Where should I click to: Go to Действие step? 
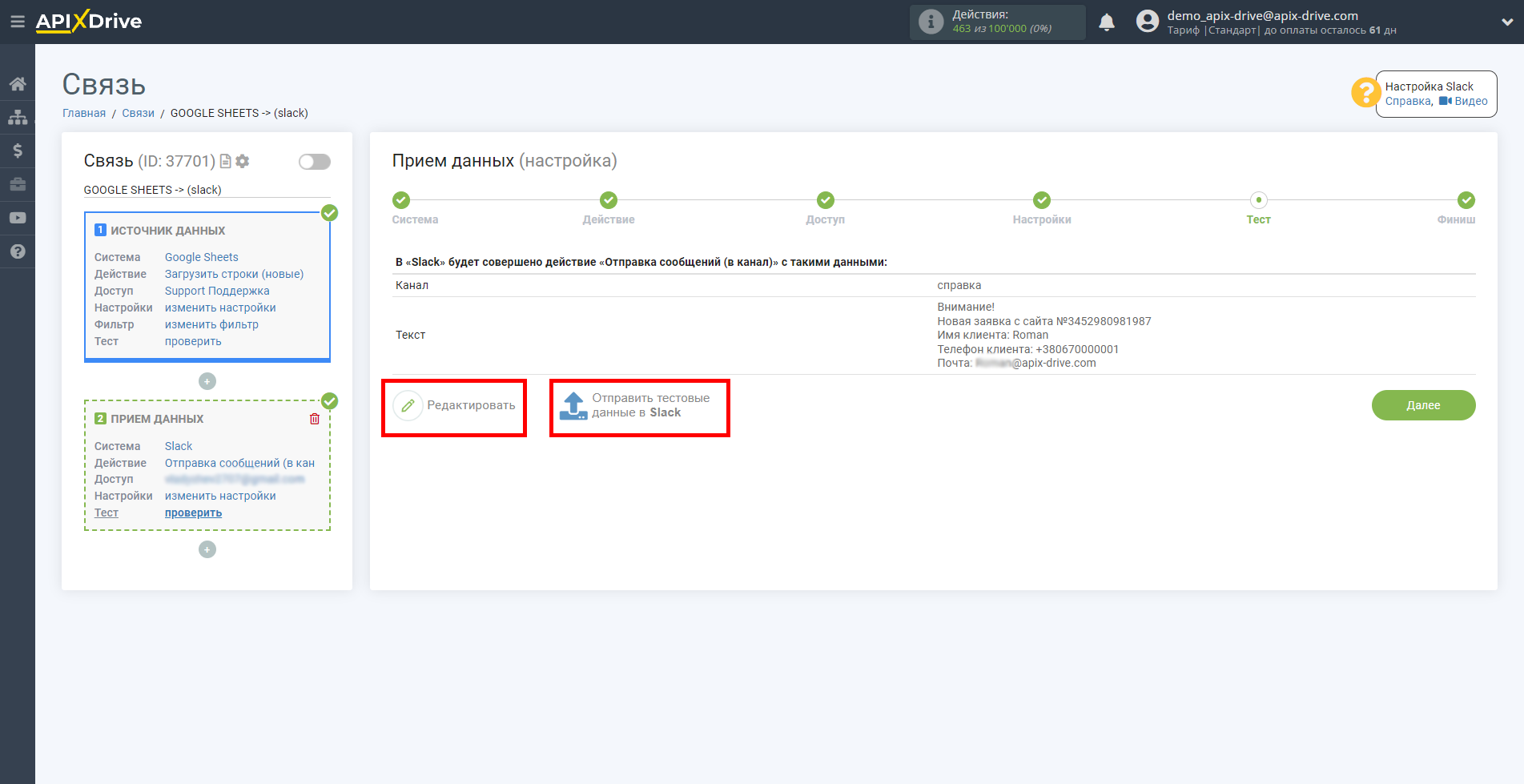coord(609,200)
